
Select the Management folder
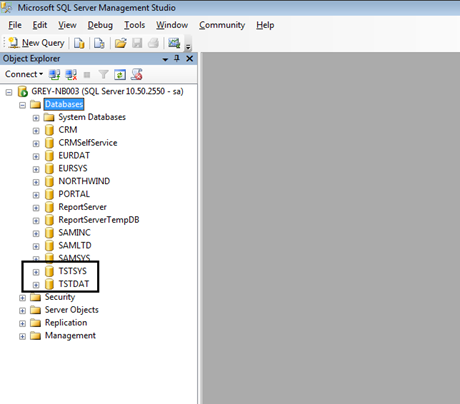click(70, 336)
